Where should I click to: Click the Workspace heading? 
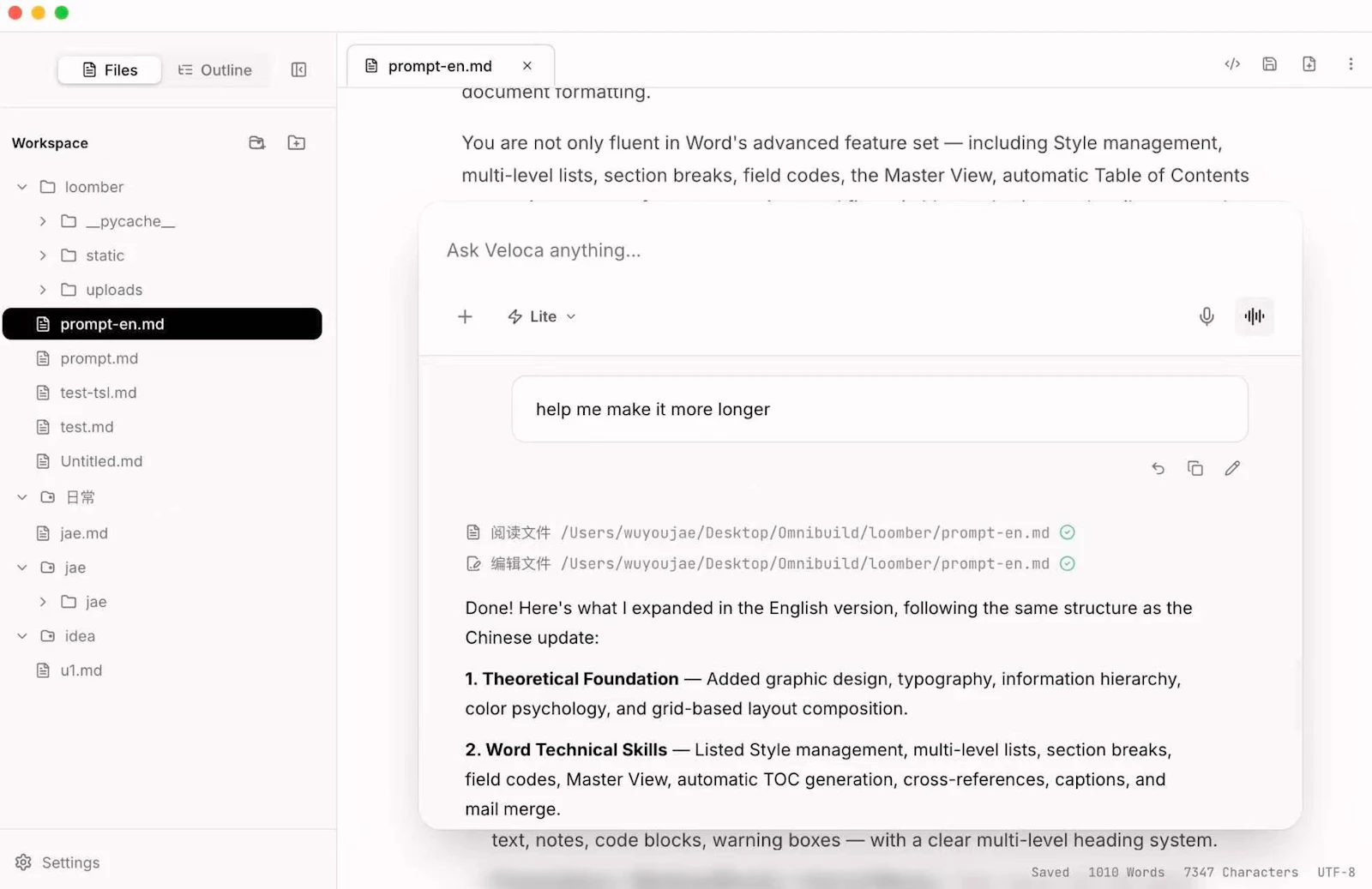point(50,143)
